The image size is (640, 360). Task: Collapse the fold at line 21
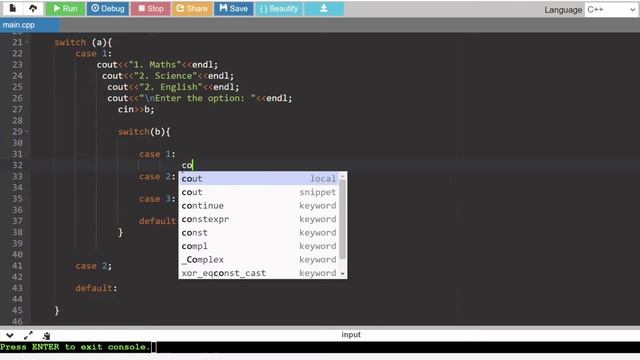27,42
